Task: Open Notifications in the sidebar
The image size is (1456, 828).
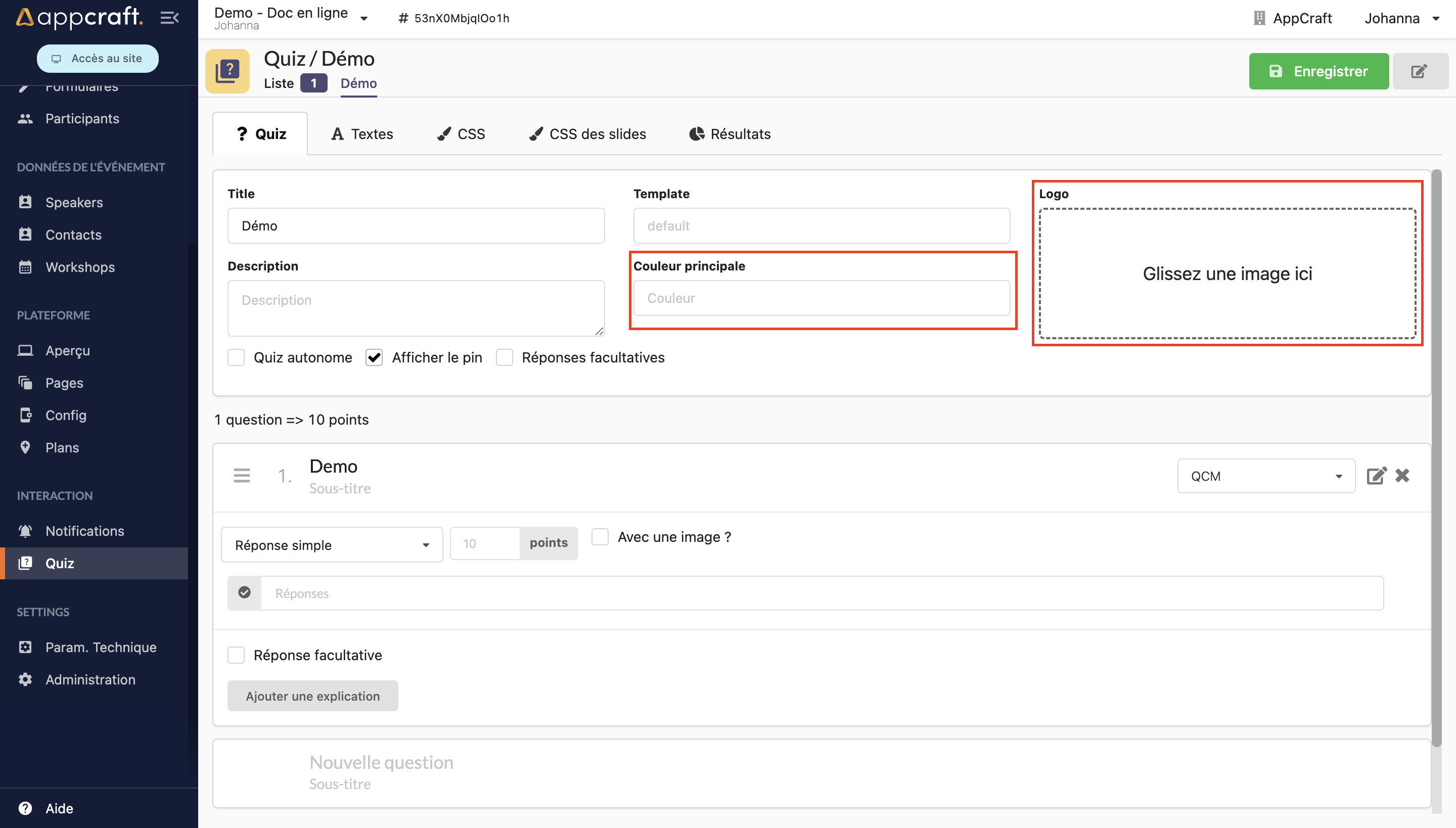Action: point(84,531)
